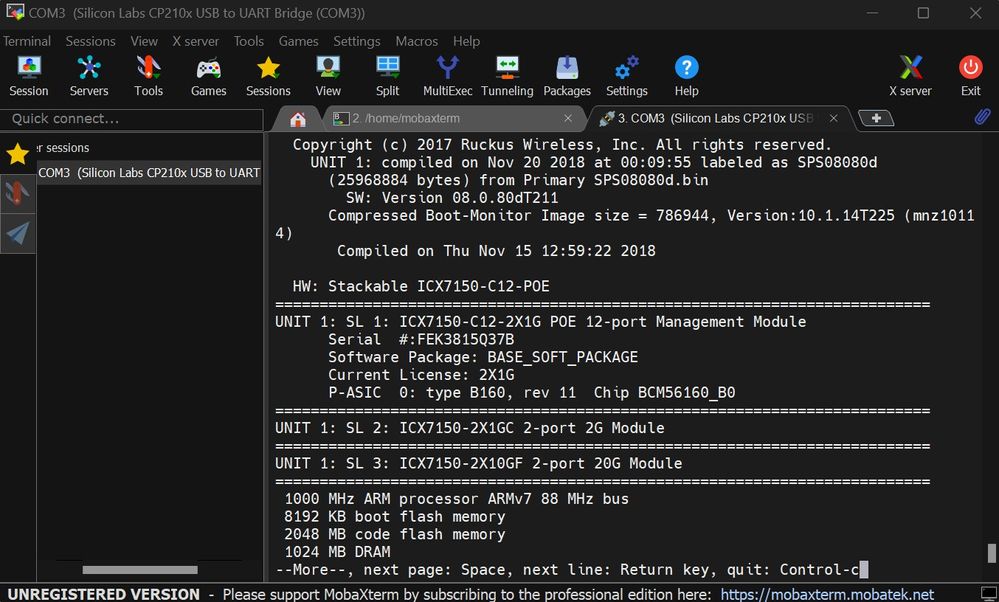Viewport: 999px width, 602px height.
Task: Open the Settings gears toolbar icon
Action: click(x=627, y=76)
